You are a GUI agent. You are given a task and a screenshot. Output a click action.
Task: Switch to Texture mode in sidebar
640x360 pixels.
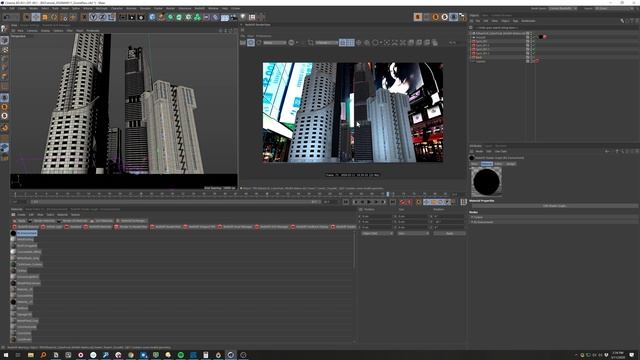pos(4,49)
